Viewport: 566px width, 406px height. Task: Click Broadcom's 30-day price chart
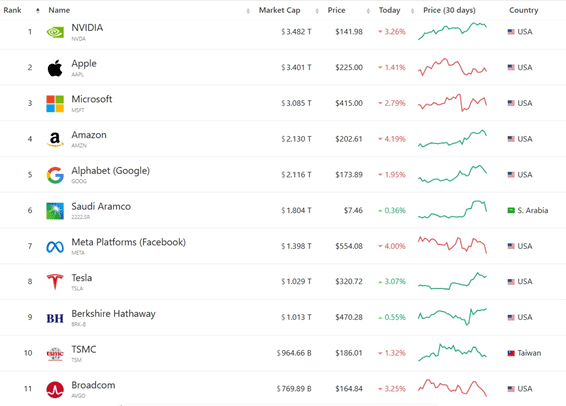pos(452,388)
